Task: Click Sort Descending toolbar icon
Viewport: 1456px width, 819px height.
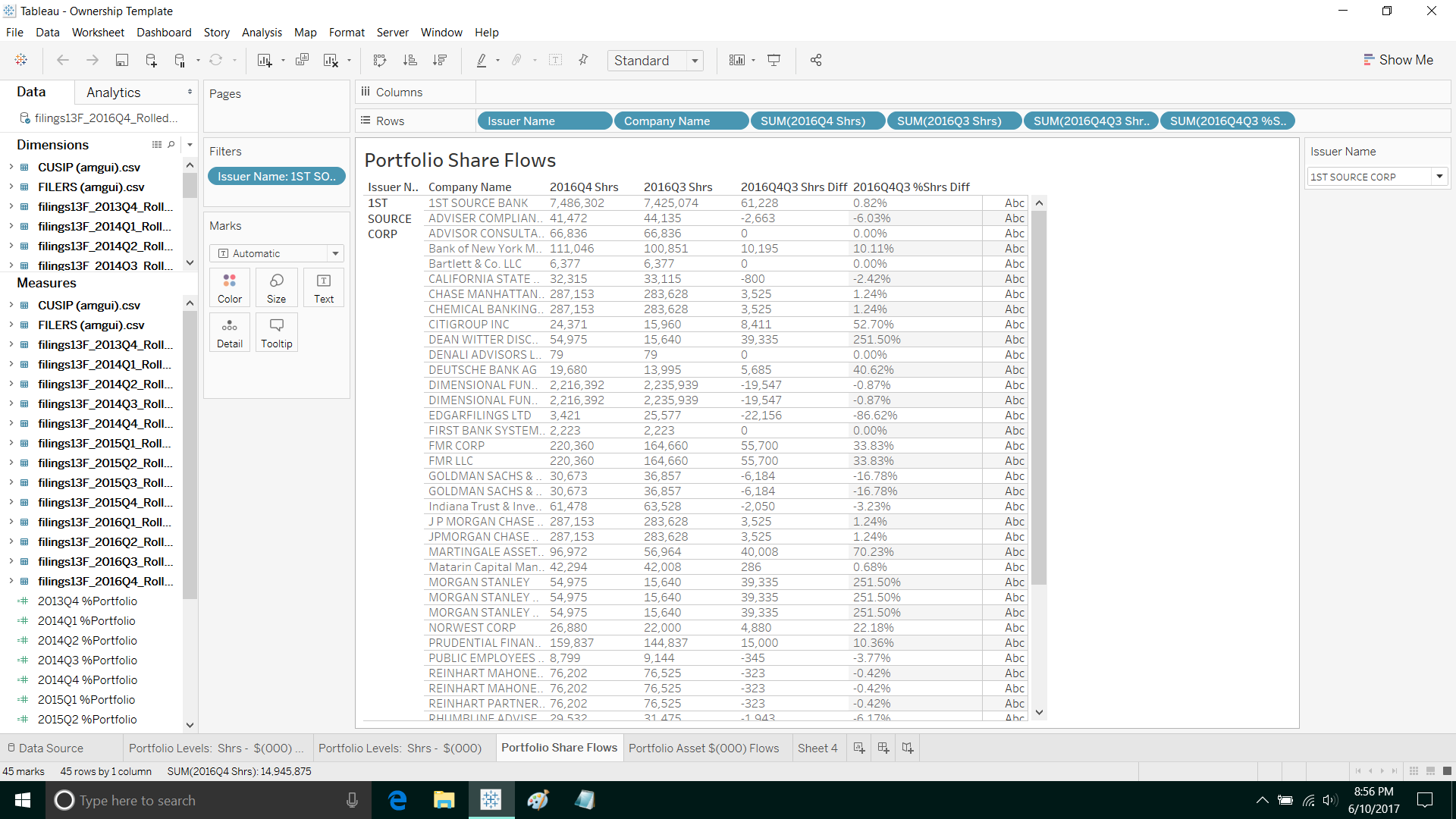Action: [439, 61]
